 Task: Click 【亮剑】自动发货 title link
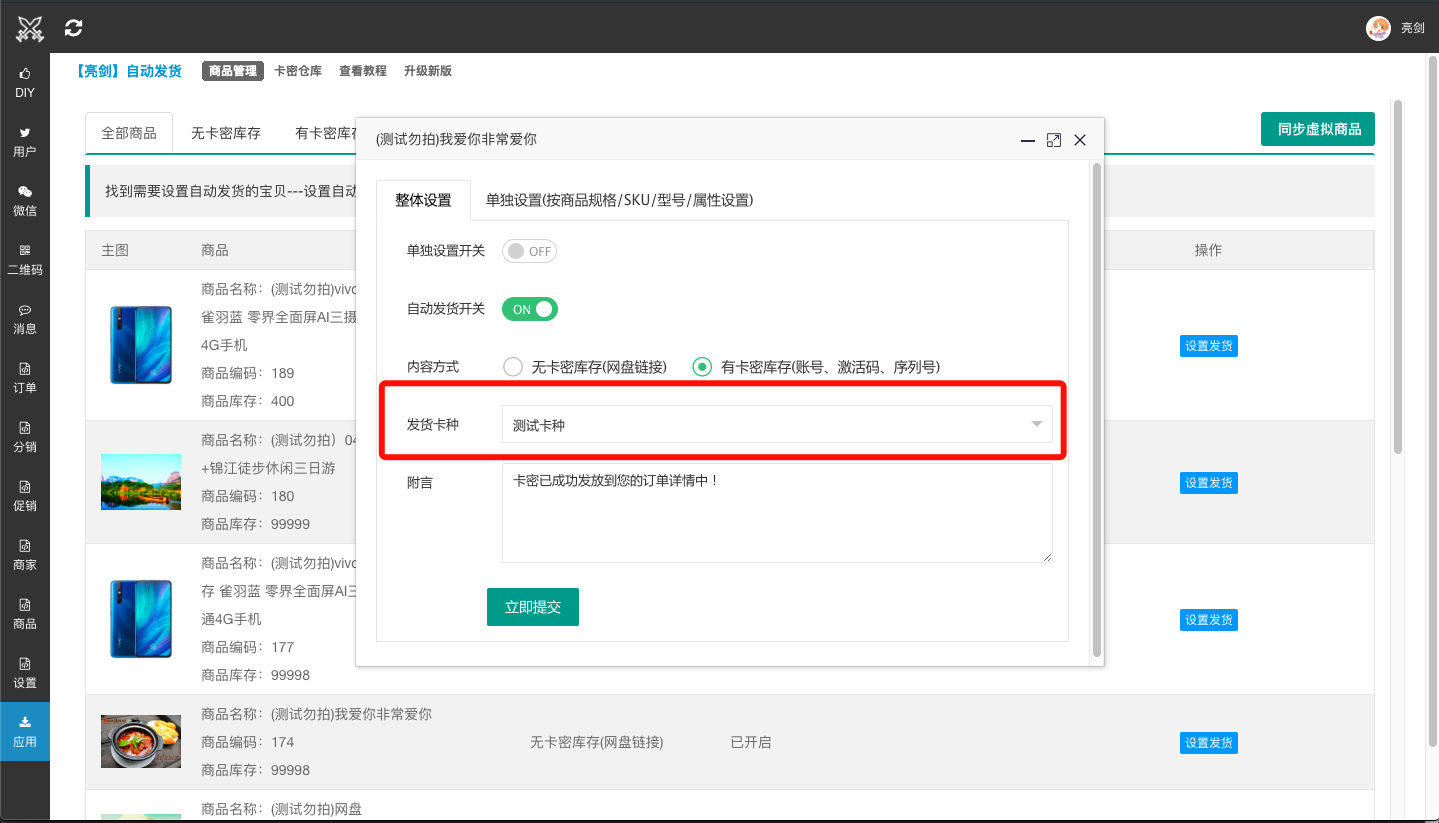point(130,71)
